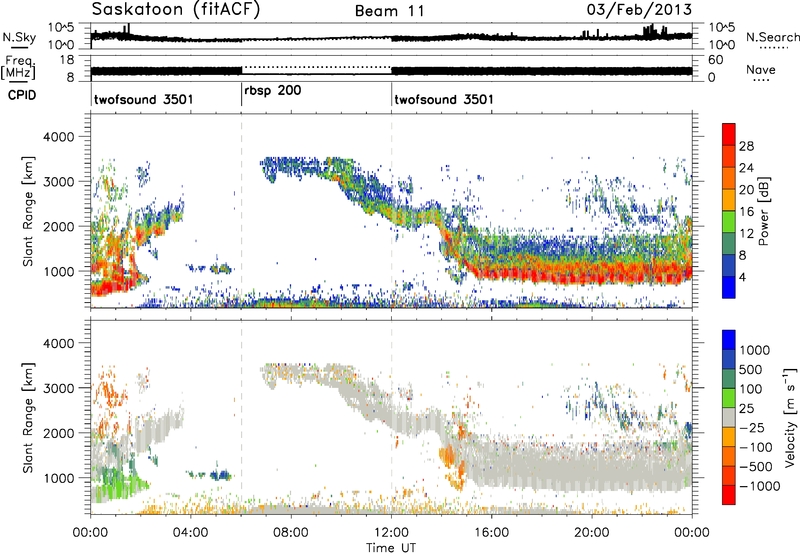Viewport: 800px width, 554px height.
Task: Click the "04:00" time axis label
Action: (x=190, y=533)
